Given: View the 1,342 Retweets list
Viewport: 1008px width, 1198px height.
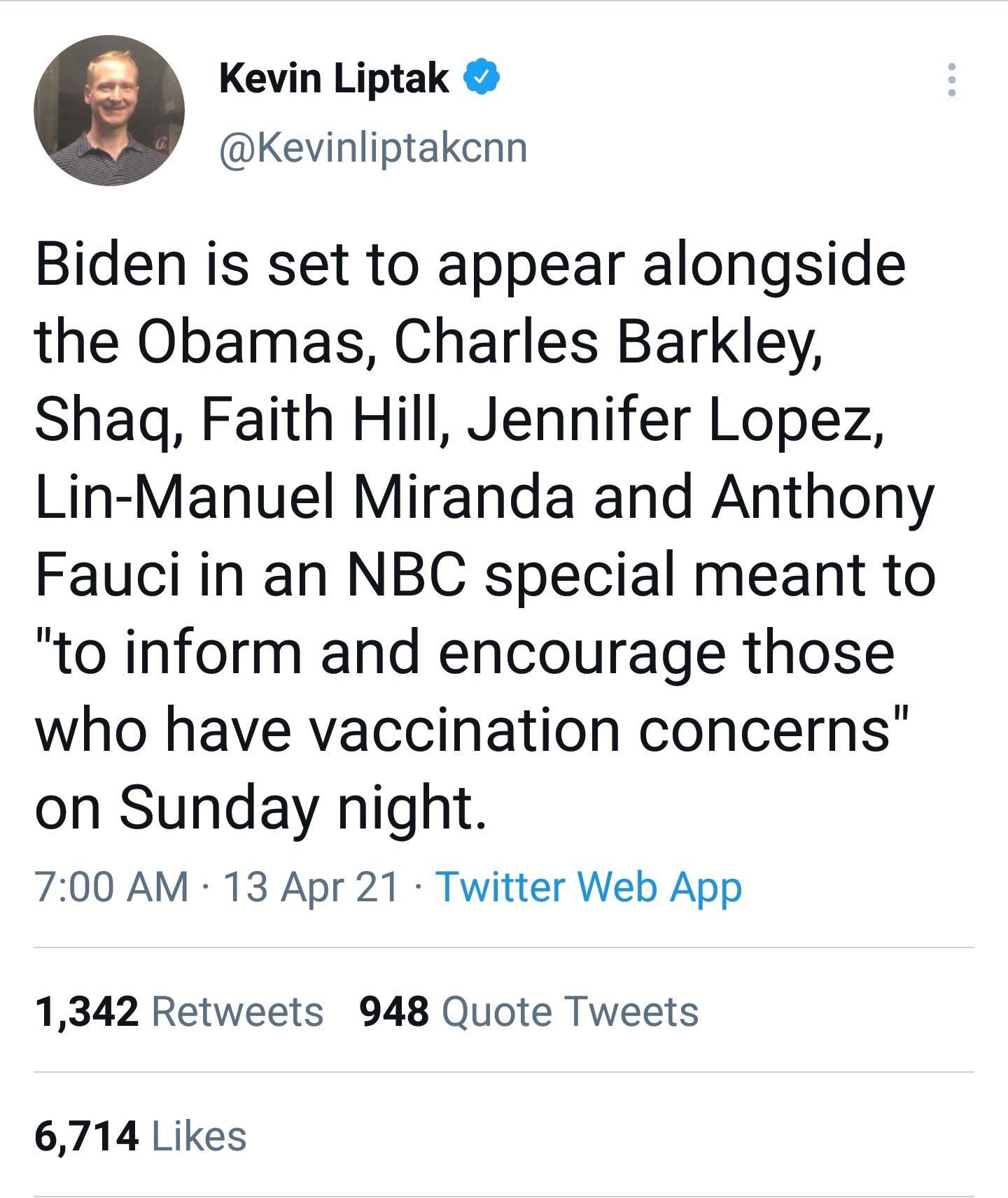Looking at the screenshot, I should 179,1012.
